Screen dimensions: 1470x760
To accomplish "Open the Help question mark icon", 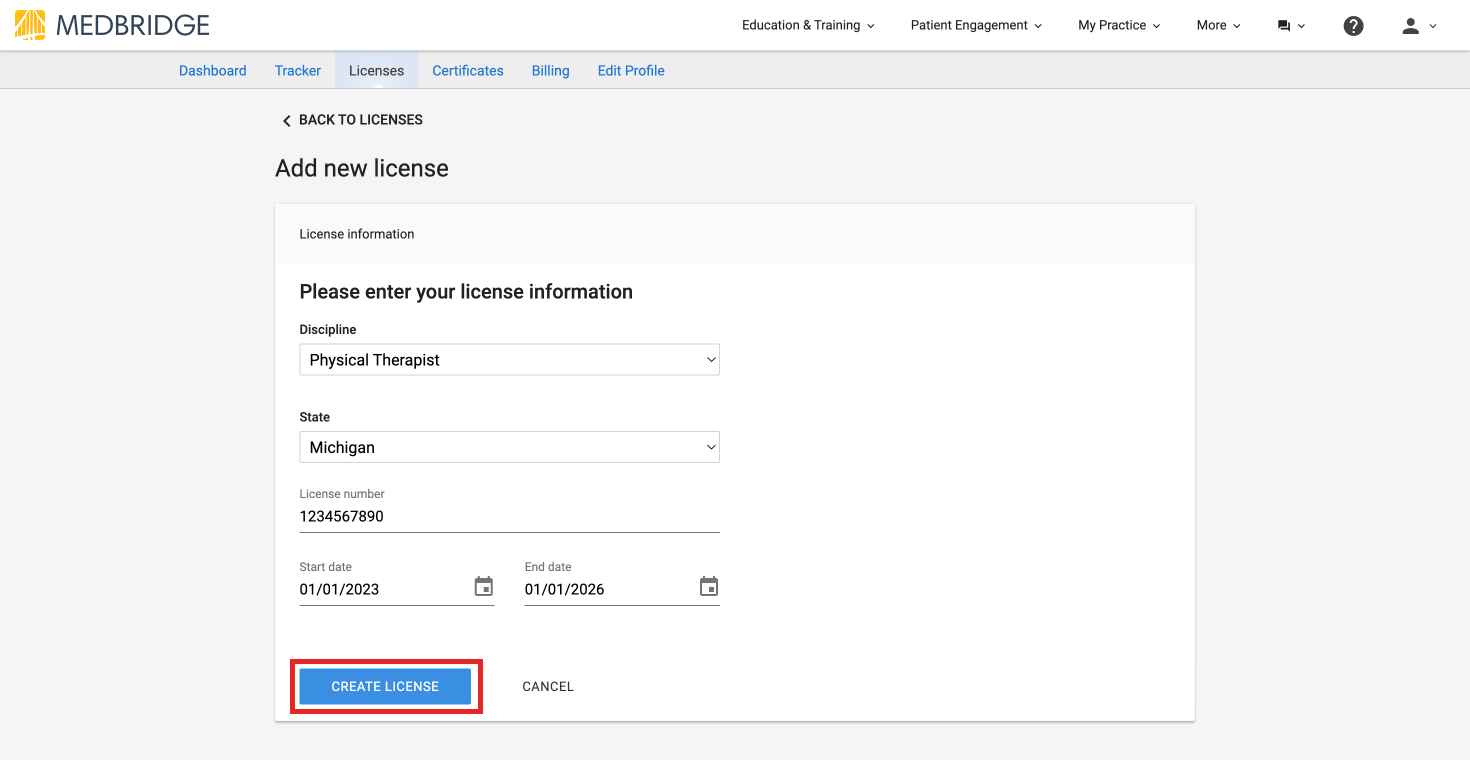I will pyautogui.click(x=1353, y=26).
